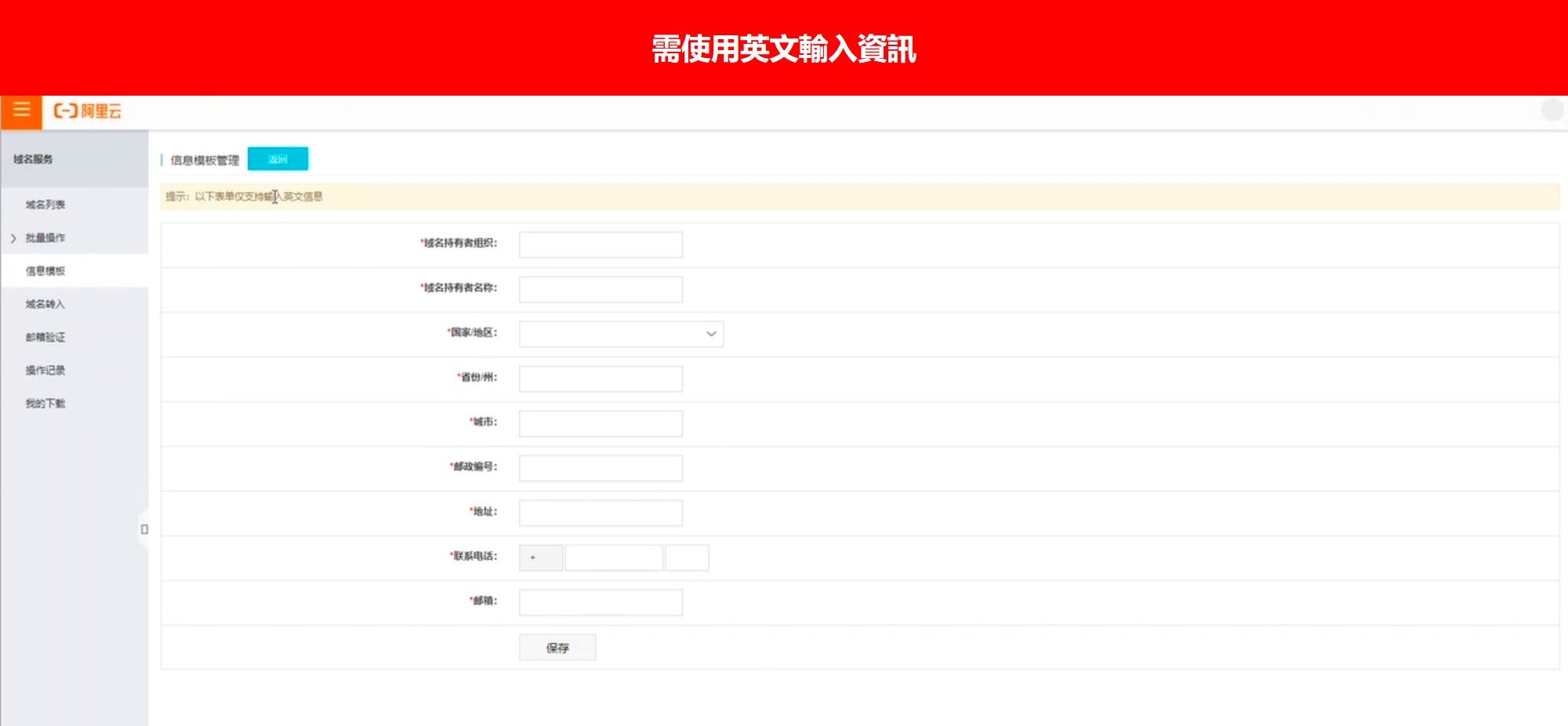Screen dimensions: 1568x726
Task: Expand the 批量操作 chevron
Action: pyautogui.click(x=13, y=238)
